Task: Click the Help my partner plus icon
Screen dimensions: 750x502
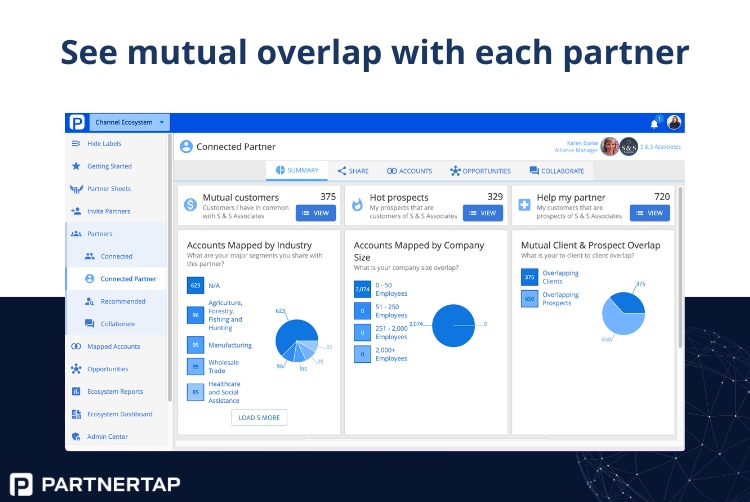Action: [524, 205]
